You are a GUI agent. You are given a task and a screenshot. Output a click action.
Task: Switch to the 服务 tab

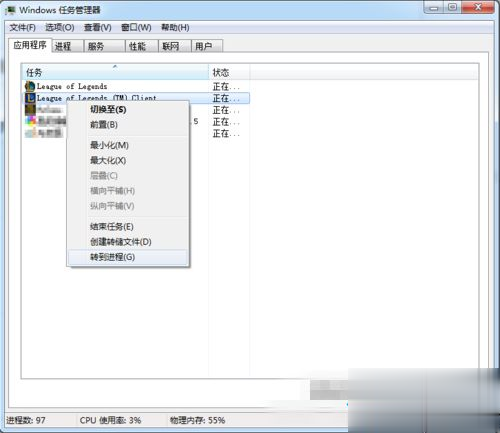(x=104, y=46)
